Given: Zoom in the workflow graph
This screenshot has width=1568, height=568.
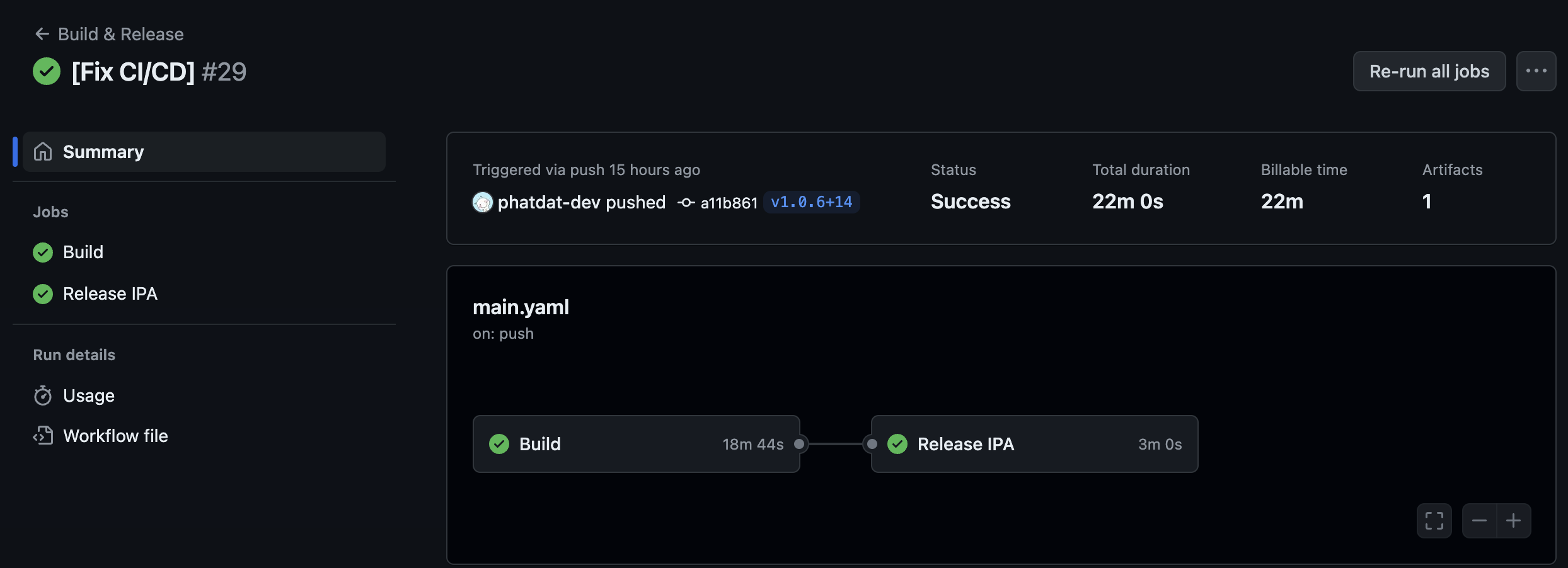Looking at the screenshot, I should click(1514, 521).
